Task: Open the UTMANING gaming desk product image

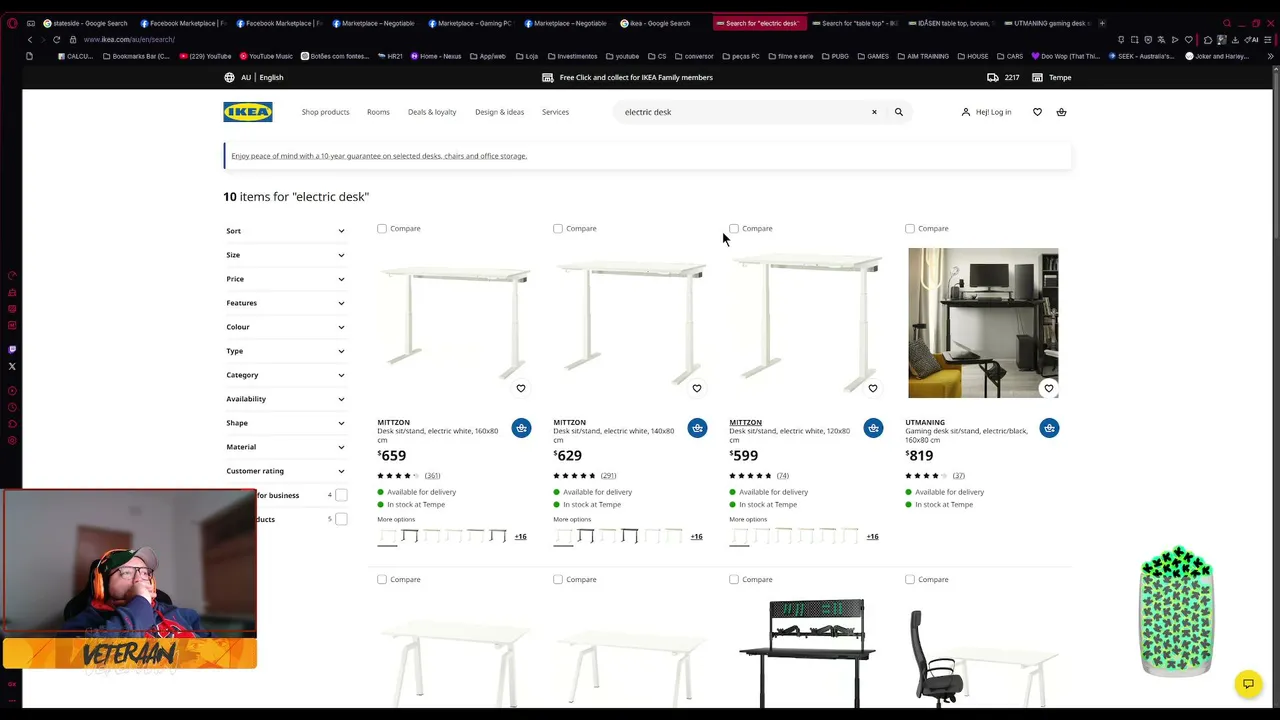Action: [x=983, y=323]
